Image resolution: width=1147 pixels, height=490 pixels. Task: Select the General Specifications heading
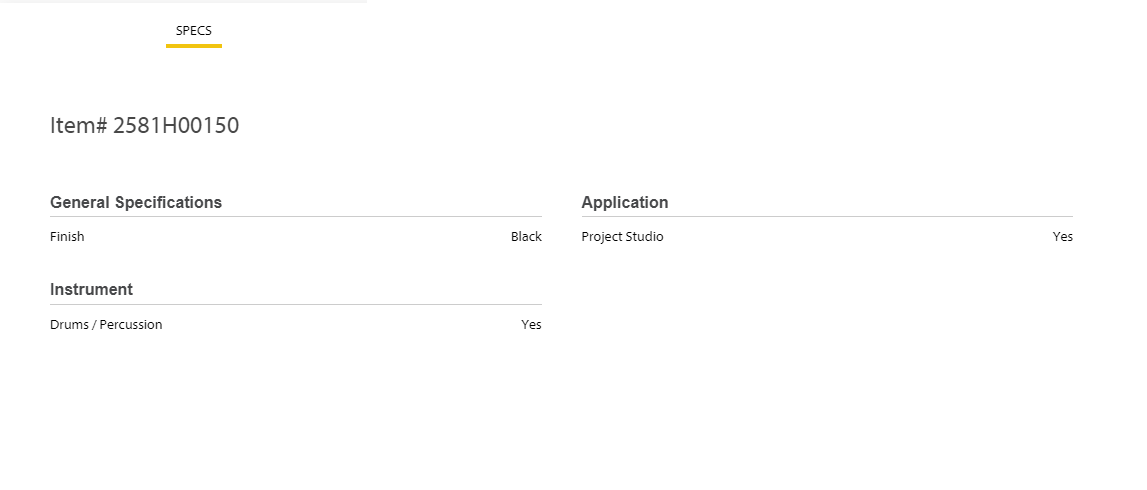click(136, 202)
